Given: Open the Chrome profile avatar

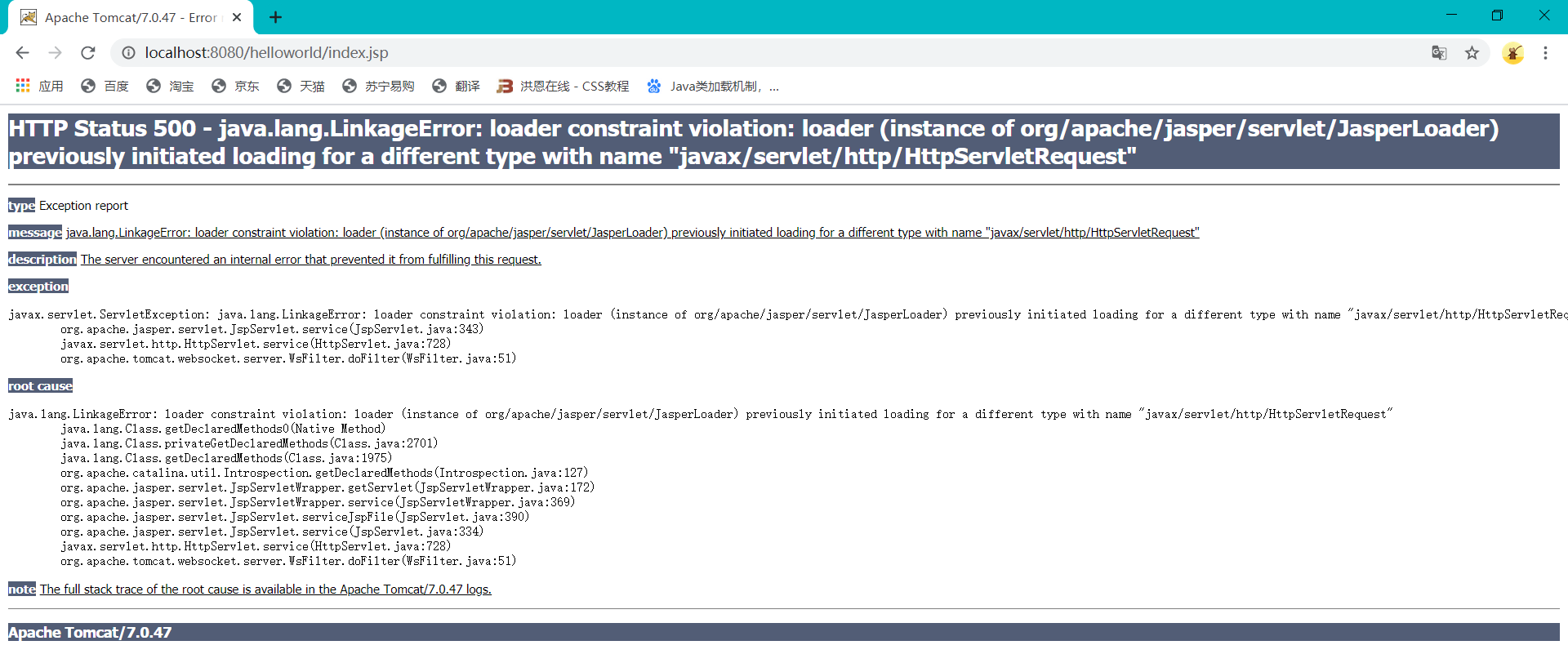Looking at the screenshot, I should point(1512,52).
